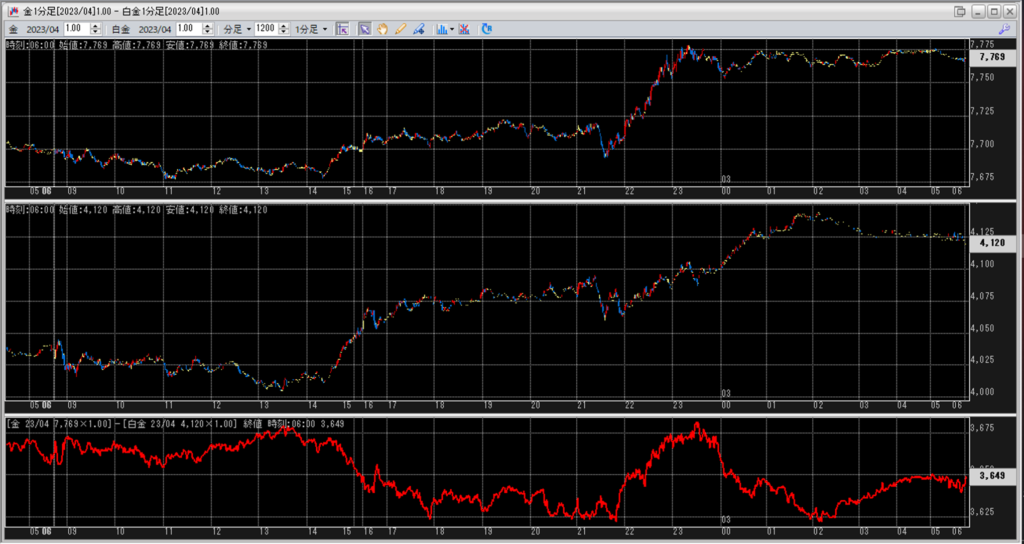Viewport: 1024px width, 544px height.
Task: Click the 1200 bar count spinner arrows
Action: 284,29
